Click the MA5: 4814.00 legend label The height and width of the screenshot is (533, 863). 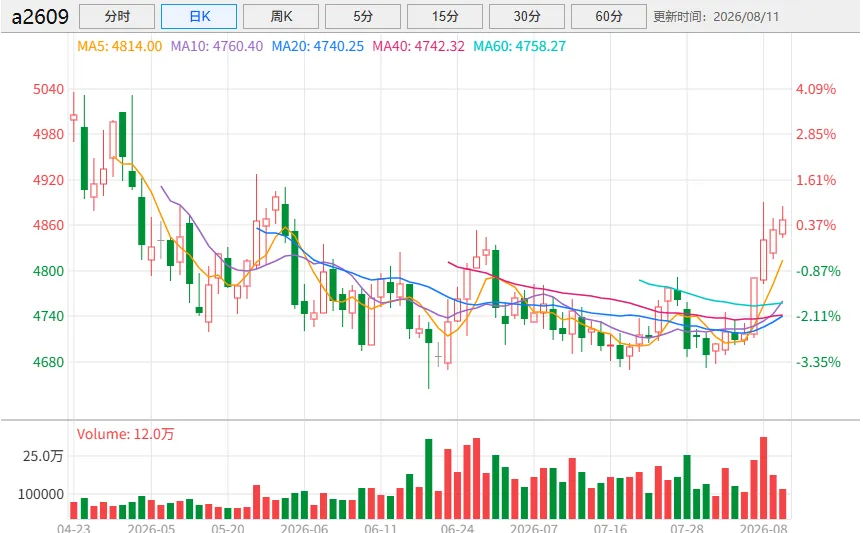pyautogui.click(x=119, y=46)
